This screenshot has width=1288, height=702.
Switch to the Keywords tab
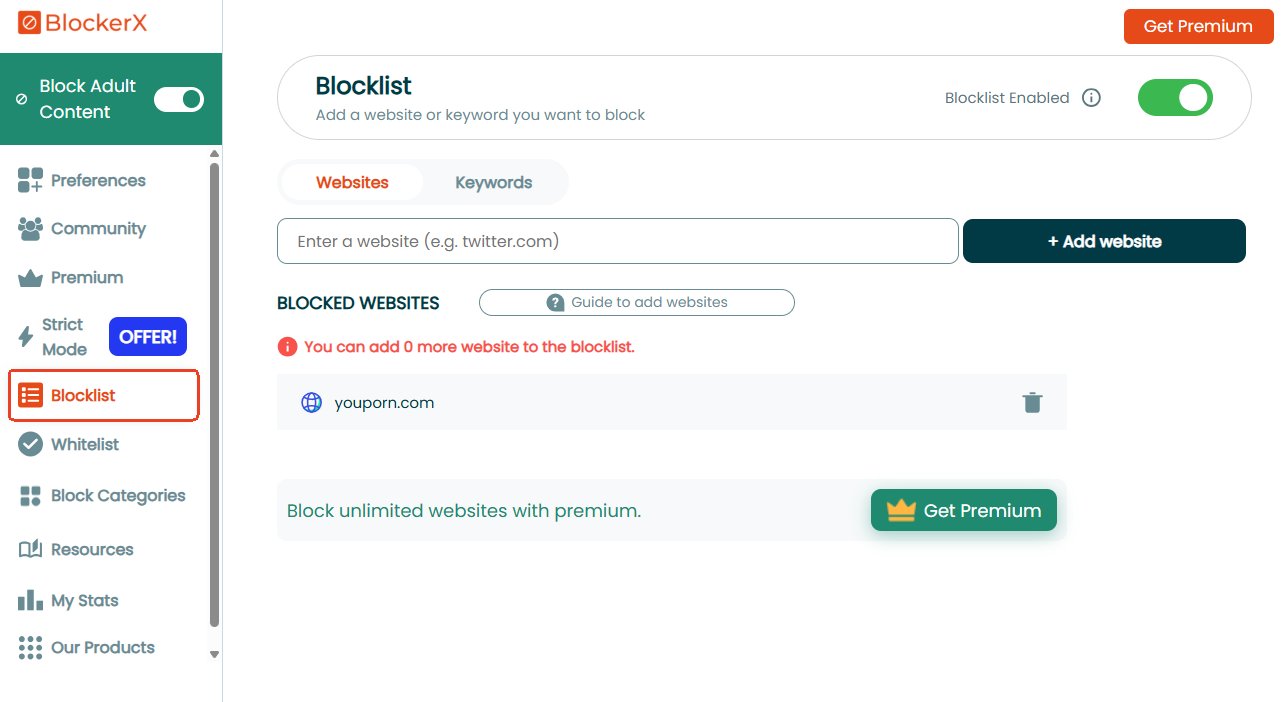tap(493, 182)
